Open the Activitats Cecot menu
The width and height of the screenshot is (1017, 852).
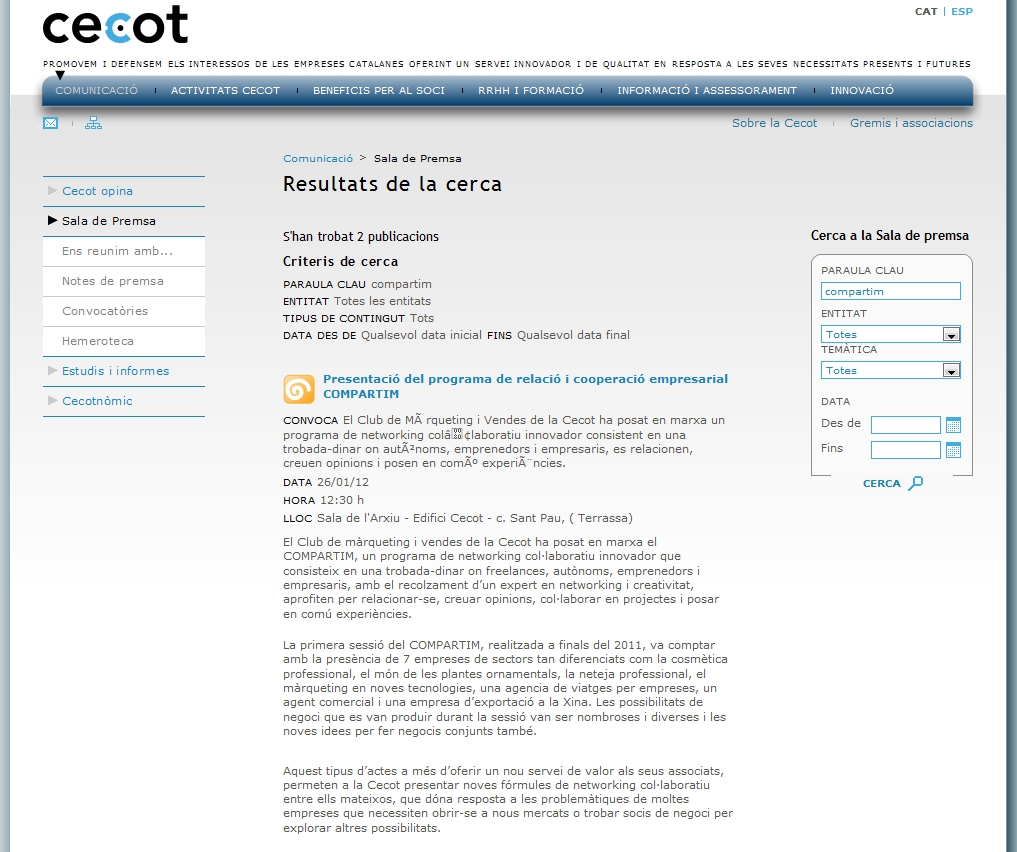point(225,90)
